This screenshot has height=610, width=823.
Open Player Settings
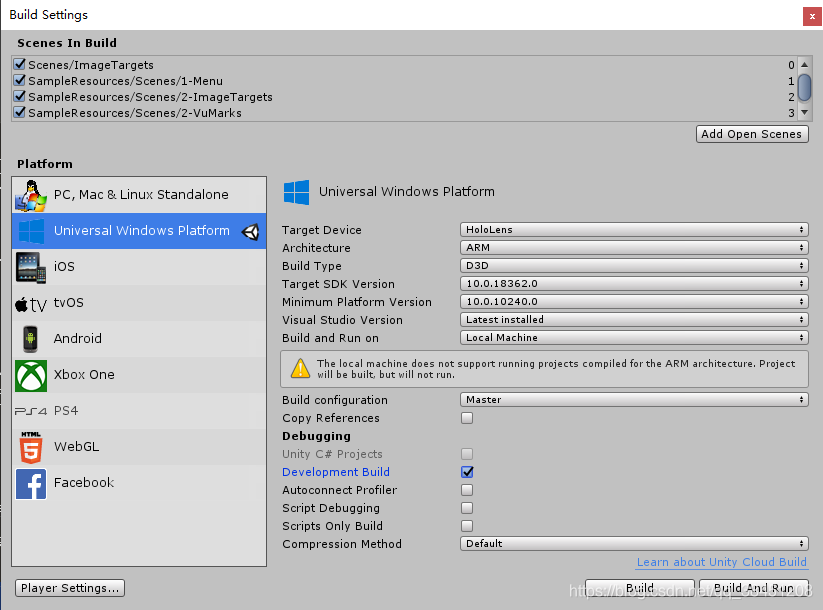[70, 588]
